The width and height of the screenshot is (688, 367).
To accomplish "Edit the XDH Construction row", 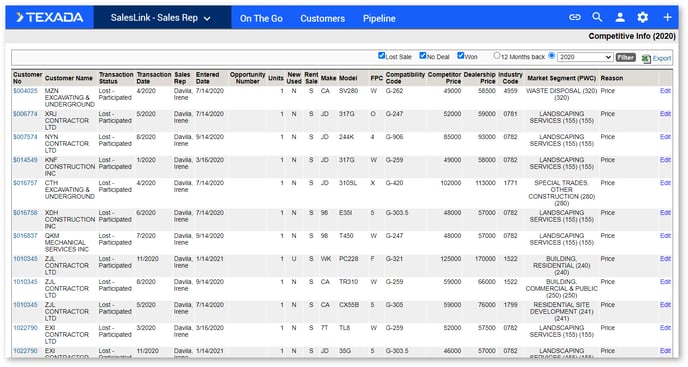I will [665, 212].
